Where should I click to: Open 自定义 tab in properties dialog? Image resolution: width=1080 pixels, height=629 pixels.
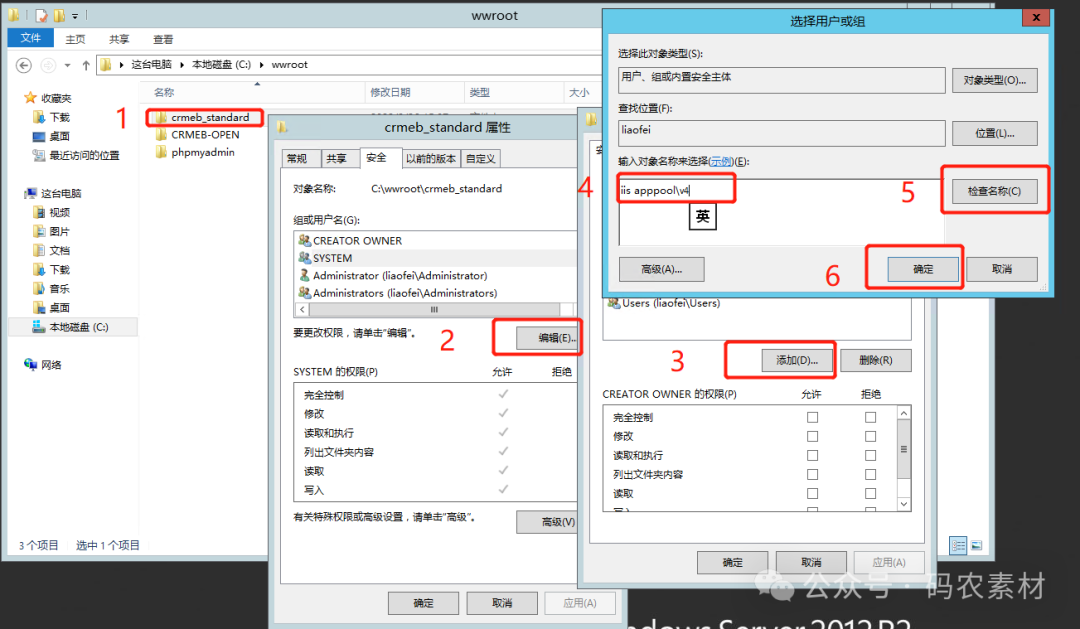[480, 158]
